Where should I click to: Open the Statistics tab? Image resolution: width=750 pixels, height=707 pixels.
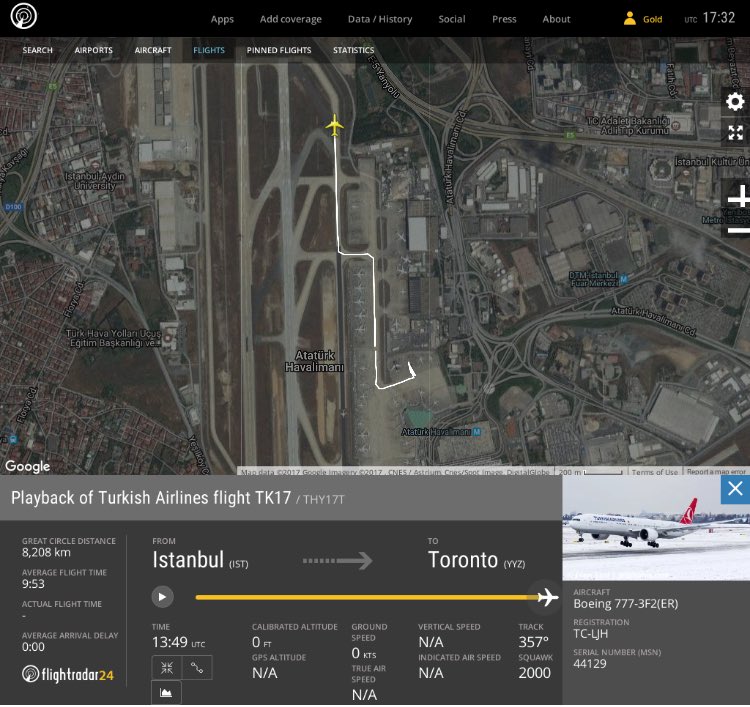coord(353,50)
